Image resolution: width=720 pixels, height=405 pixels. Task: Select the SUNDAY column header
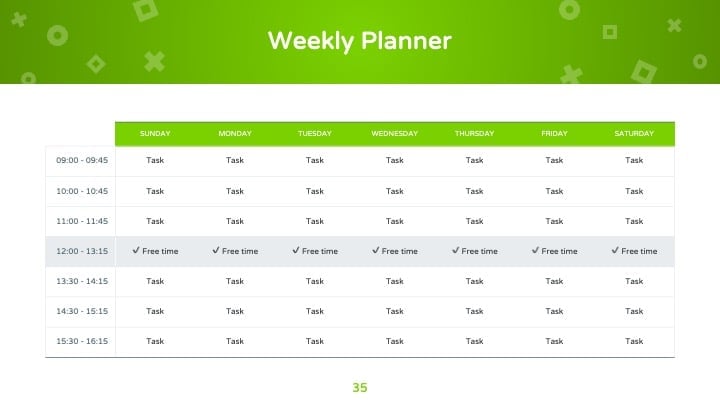click(x=155, y=134)
